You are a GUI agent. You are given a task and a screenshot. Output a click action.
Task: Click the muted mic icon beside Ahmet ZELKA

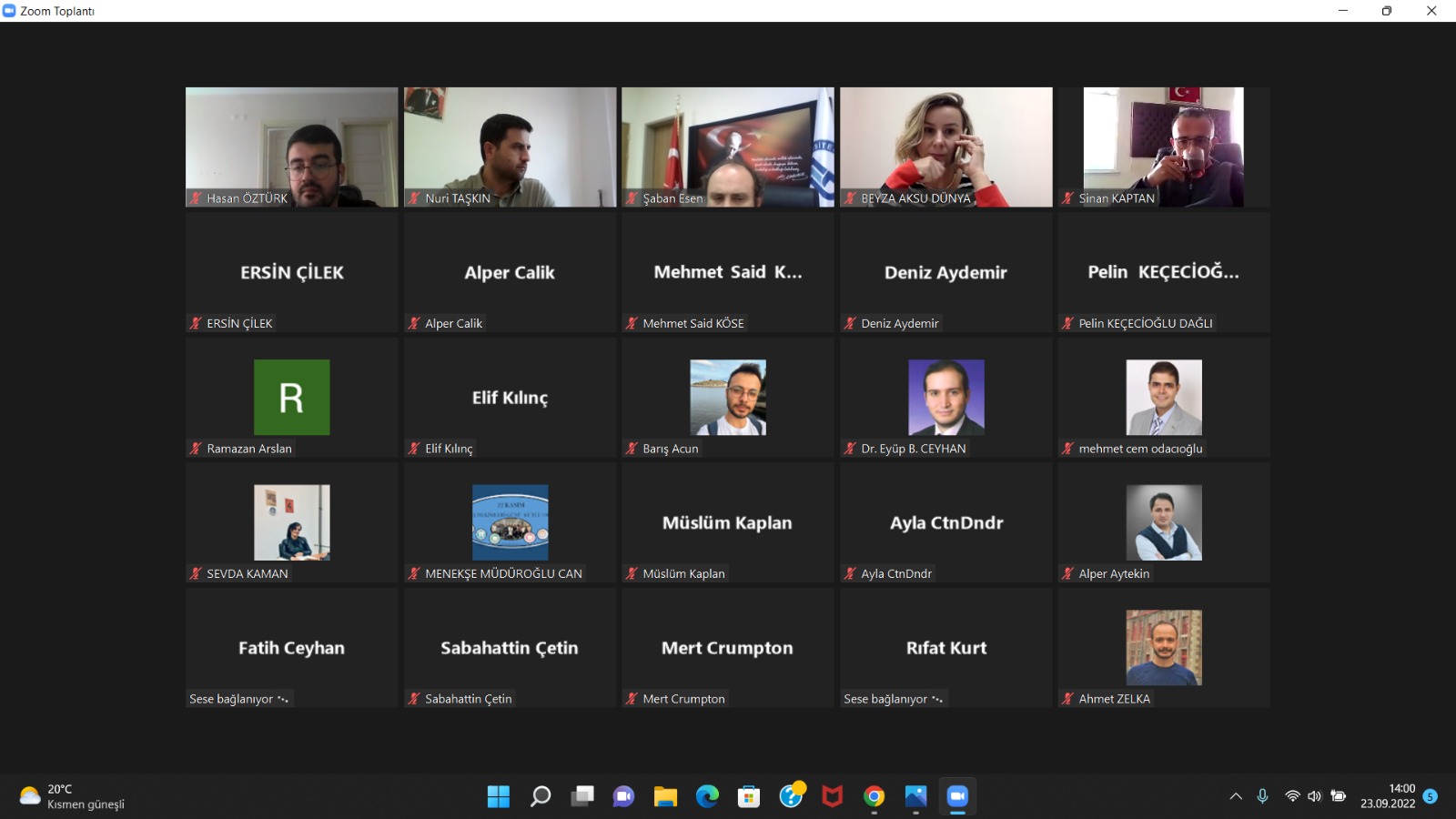point(1067,699)
